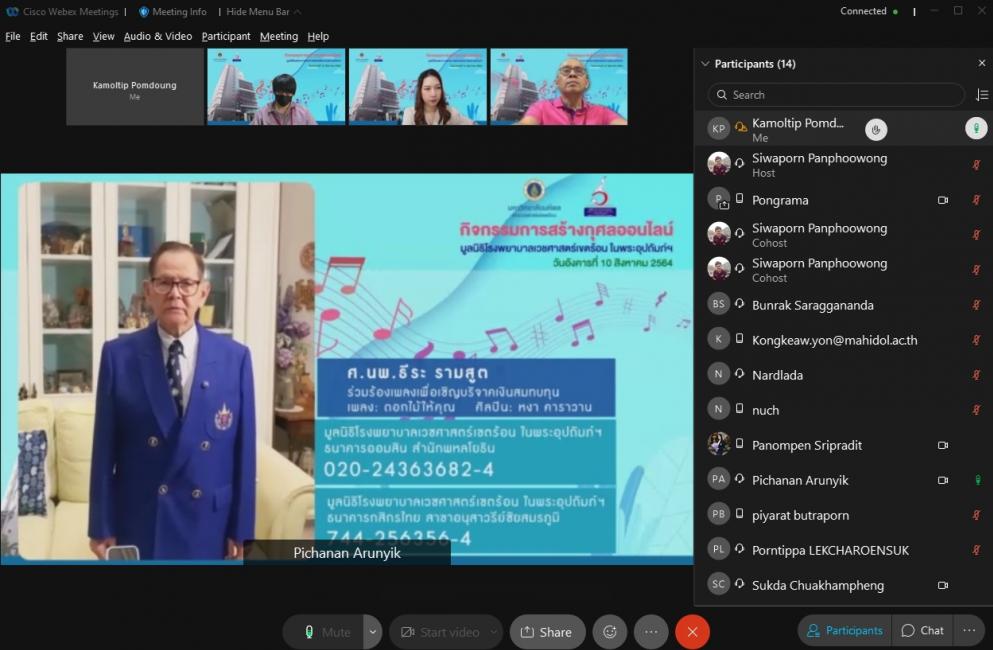This screenshot has height=650, width=993.
Task: Click the red Leave meeting button
Action: (692, 632)
